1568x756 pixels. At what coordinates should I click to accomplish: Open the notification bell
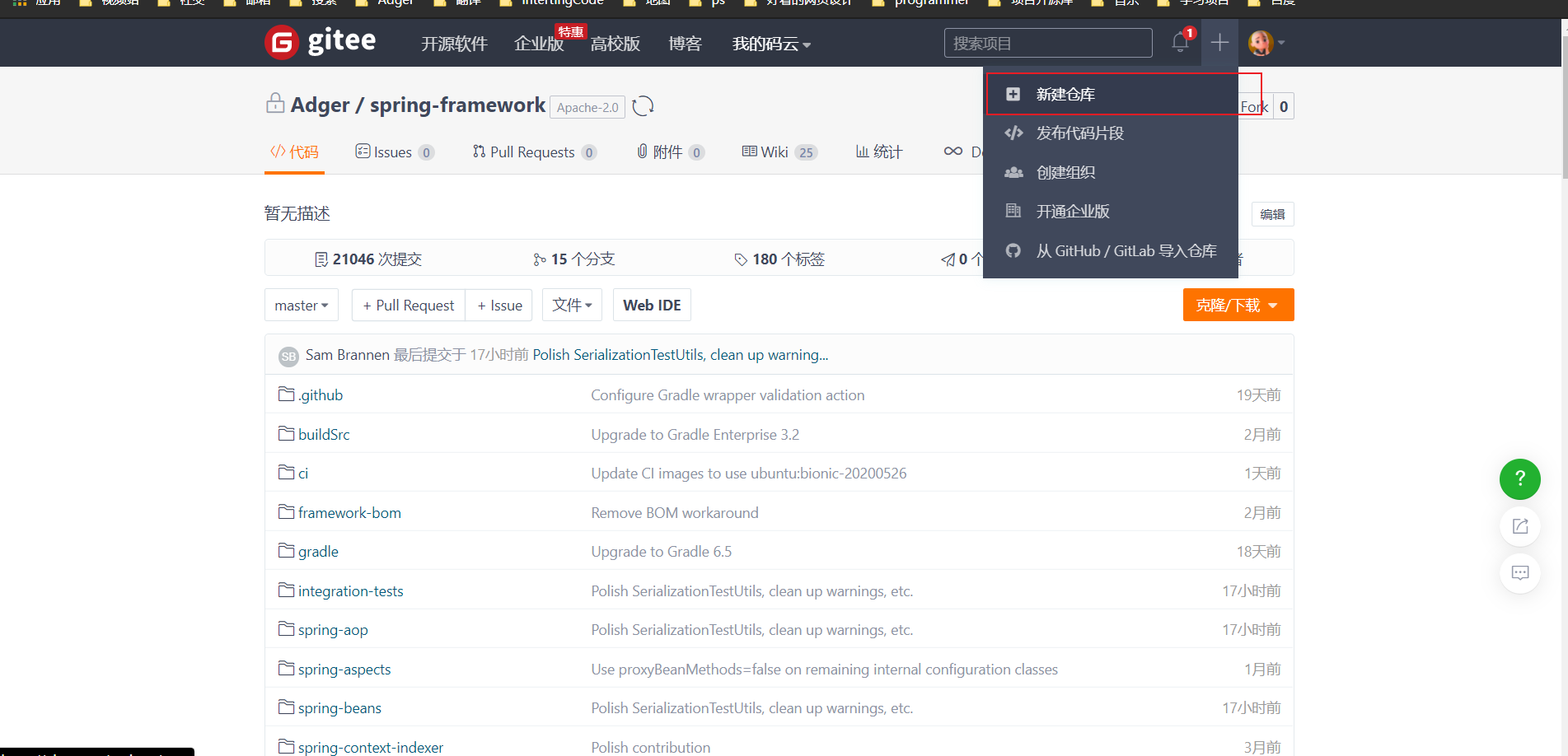(x=1181, y=42)
